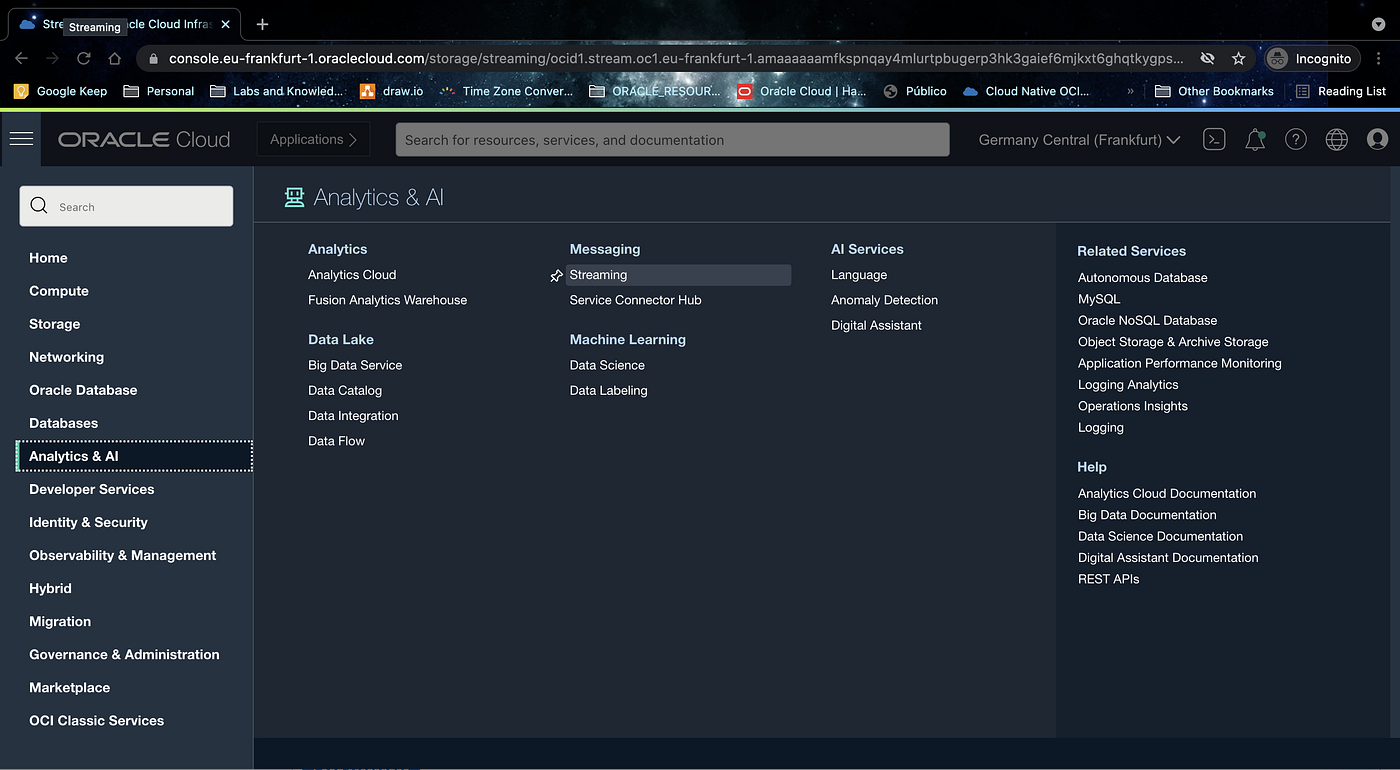Click the resources and services search bar
The width and height of the screenshot is (1400, 770).
[672, 140]
